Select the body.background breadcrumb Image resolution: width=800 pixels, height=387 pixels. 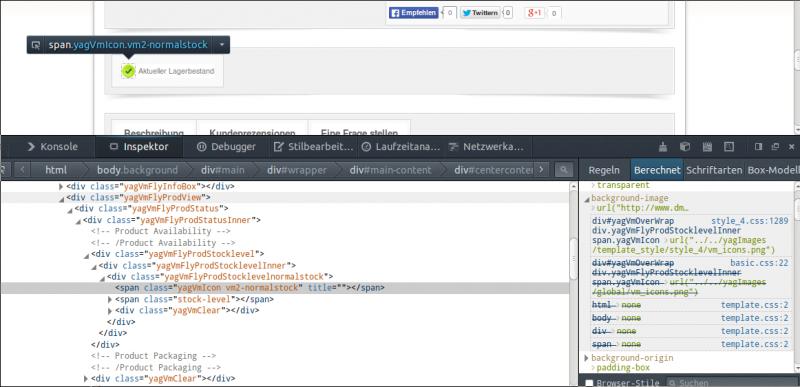pos(137,170)
